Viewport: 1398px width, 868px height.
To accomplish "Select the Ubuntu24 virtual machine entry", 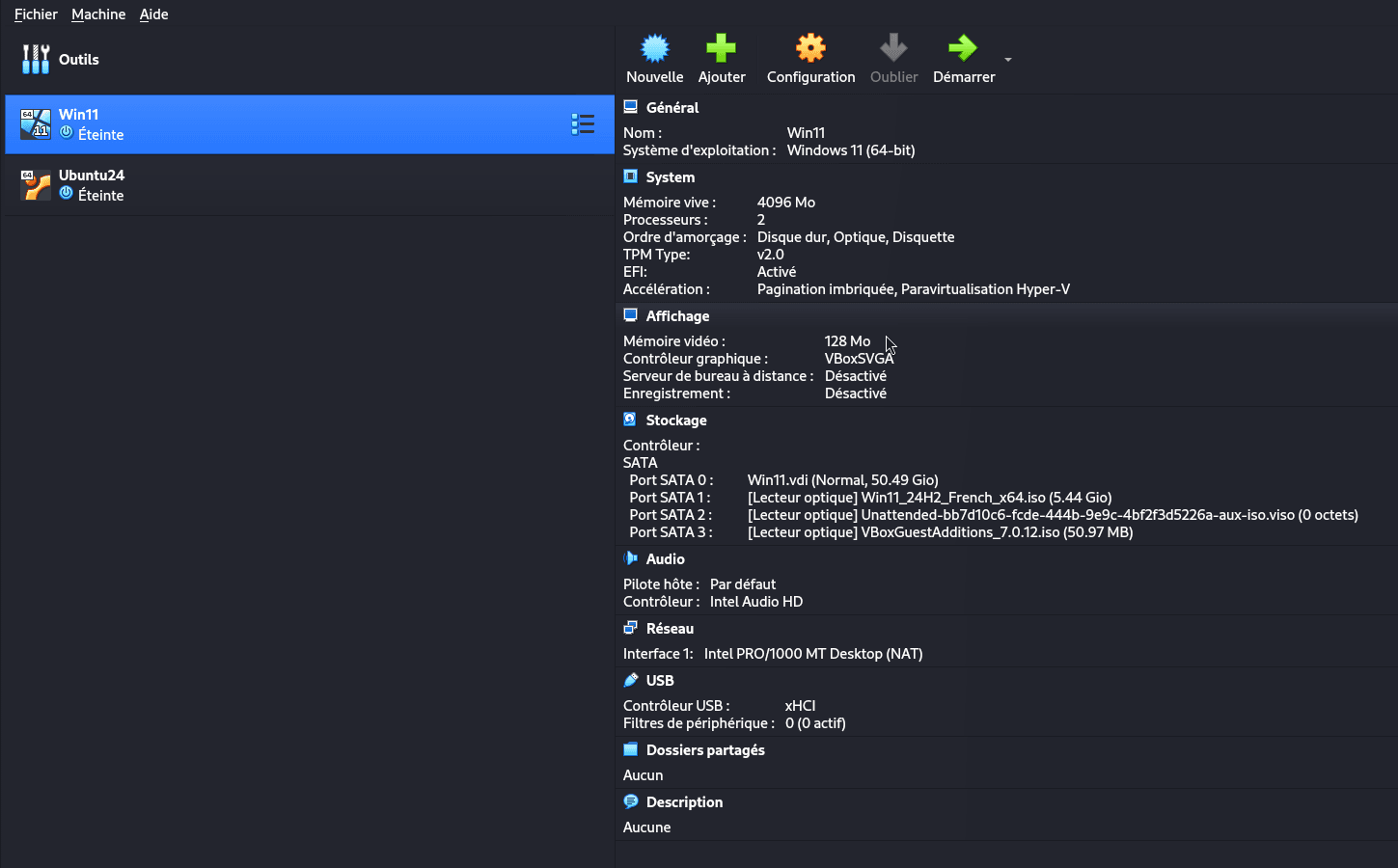I will (x=310, y=185).
